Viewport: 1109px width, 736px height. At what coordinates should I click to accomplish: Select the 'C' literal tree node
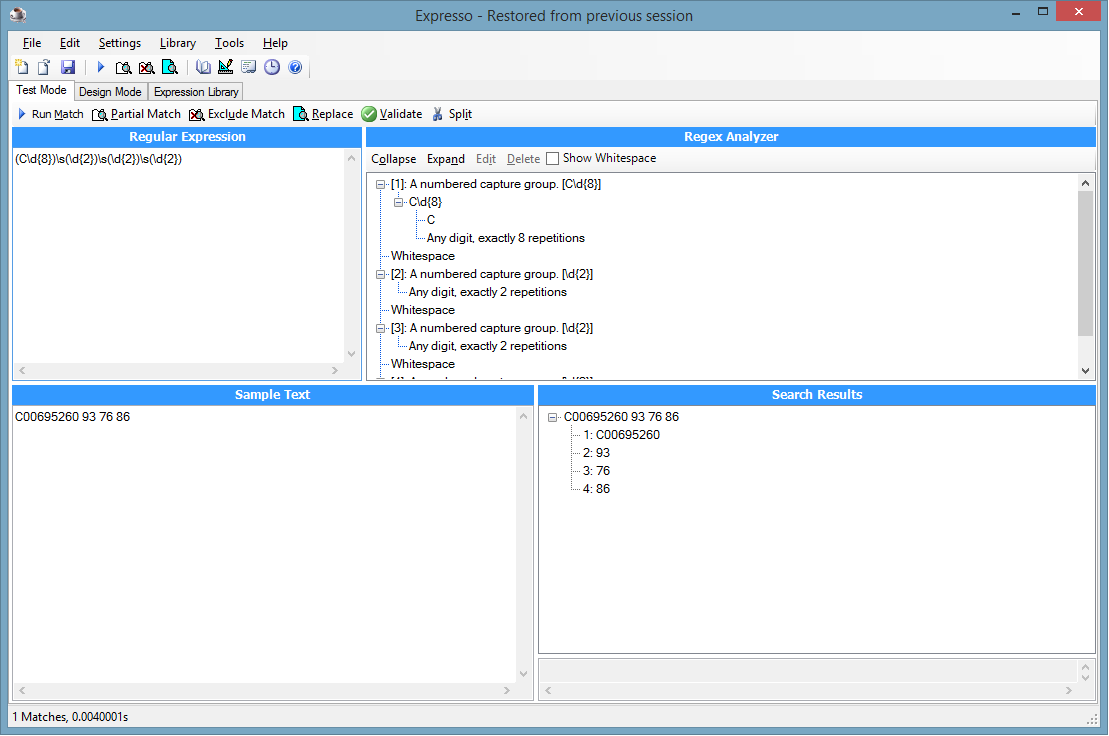point(431,220)
